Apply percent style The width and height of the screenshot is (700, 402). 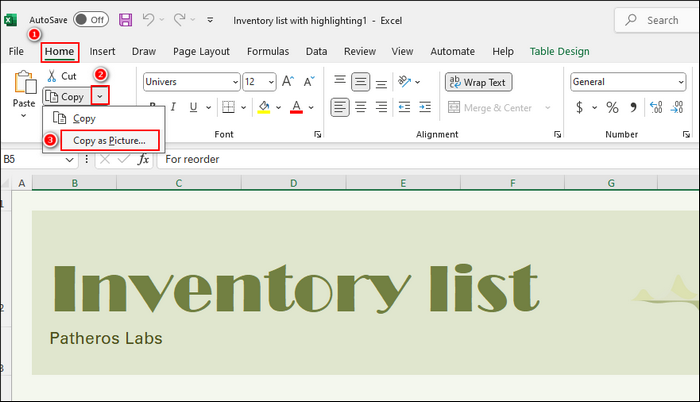click(612, 107)
